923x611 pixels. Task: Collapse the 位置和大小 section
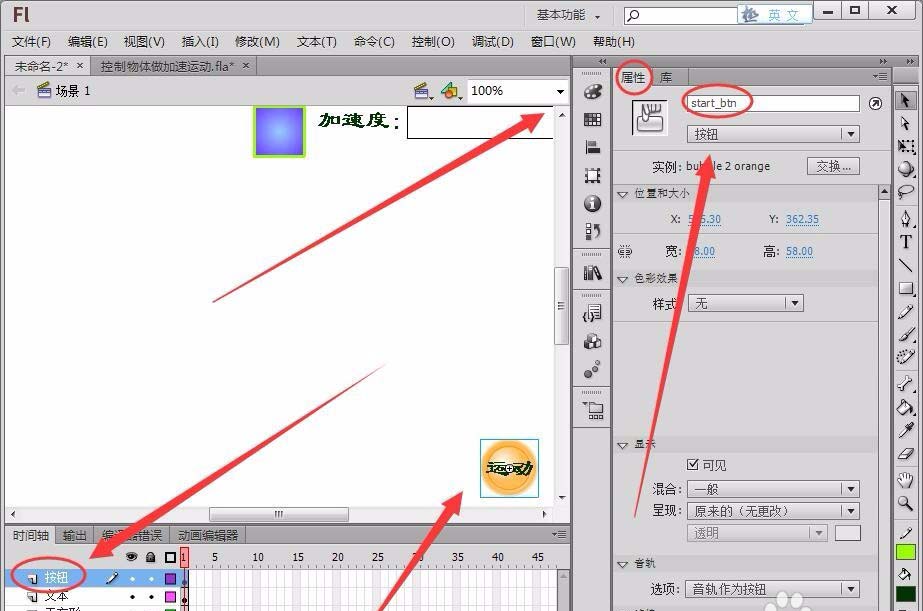coord(622,194)
